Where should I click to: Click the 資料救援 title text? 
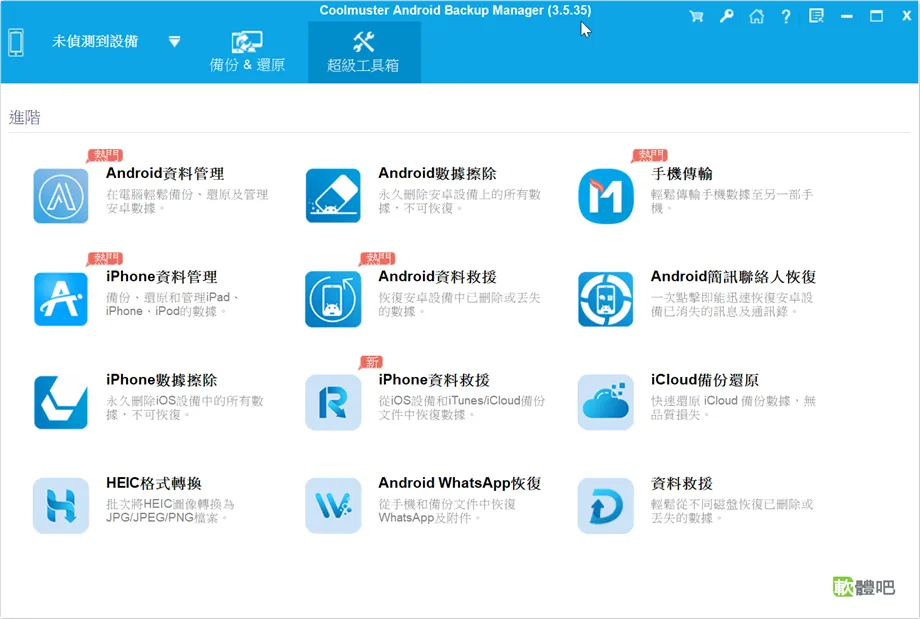point(681,483)
